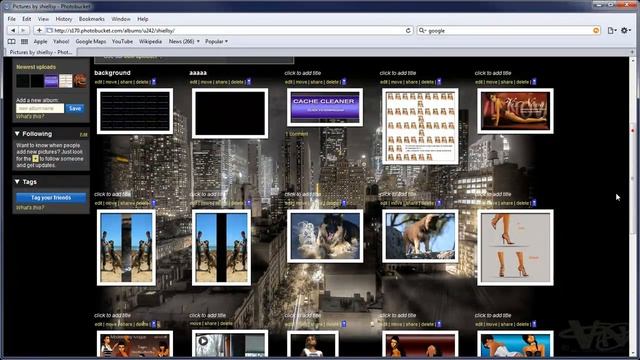The image size is (640, 360).
Task: Open the gear settings menu
Action: pyautogui.click(x=626, y=31)
